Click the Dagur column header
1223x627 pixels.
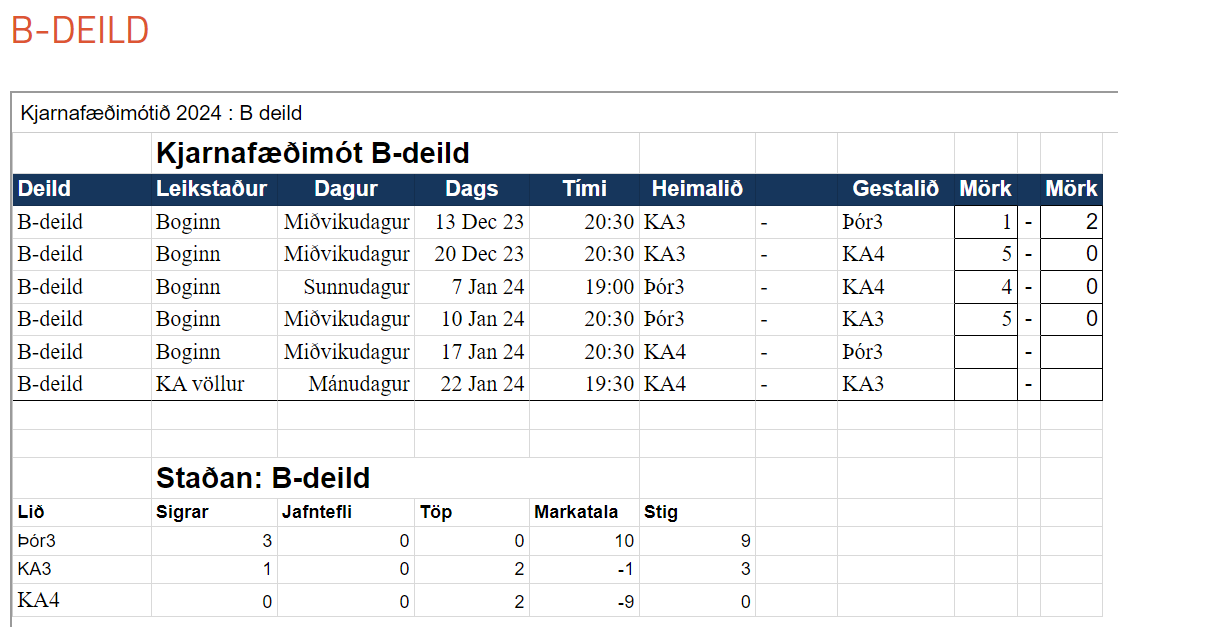point(346,189)
